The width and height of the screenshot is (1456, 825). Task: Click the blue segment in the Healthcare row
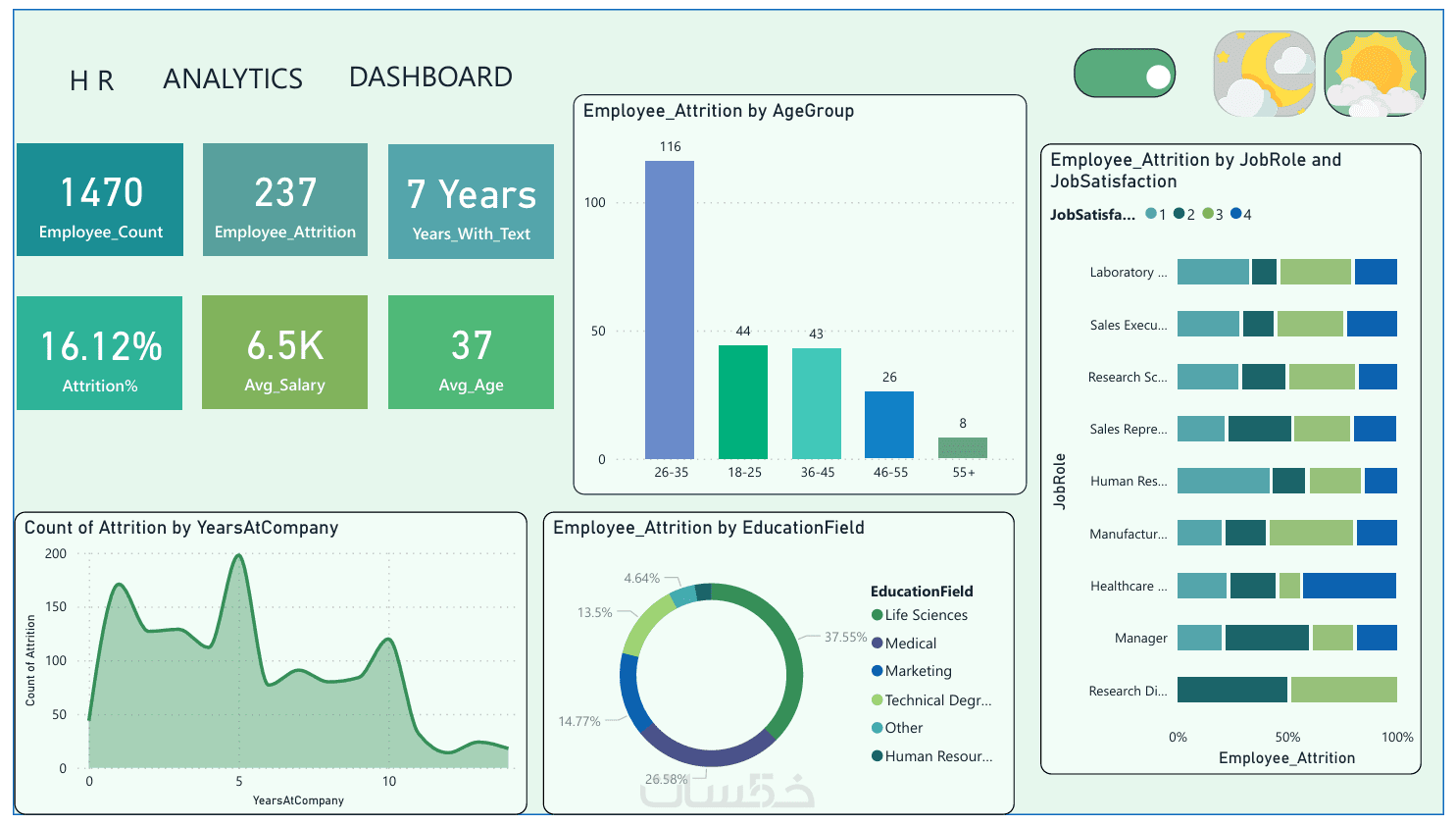1349,586
